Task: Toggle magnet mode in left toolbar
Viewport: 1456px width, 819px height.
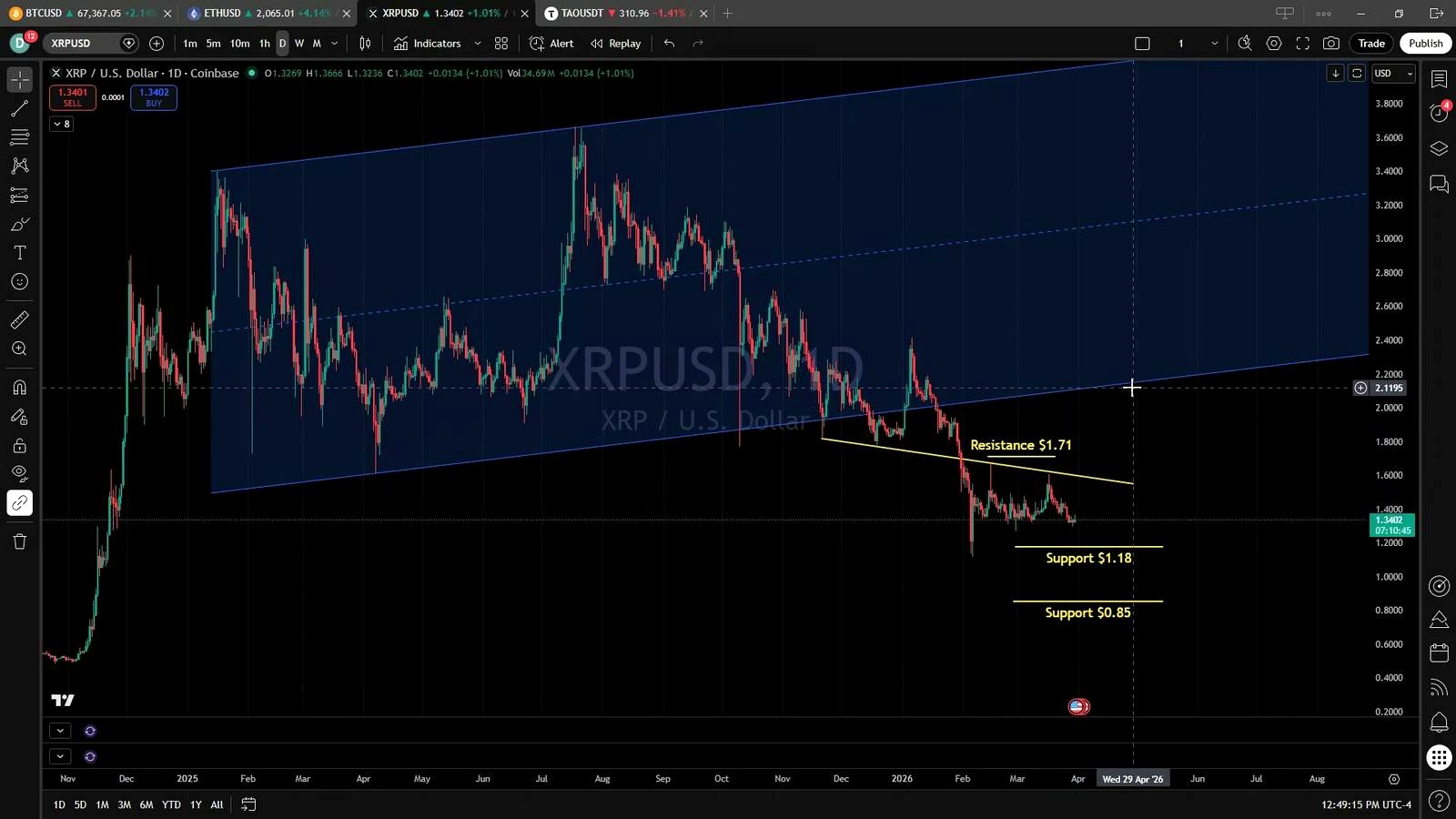Action: tap(19, 387)
